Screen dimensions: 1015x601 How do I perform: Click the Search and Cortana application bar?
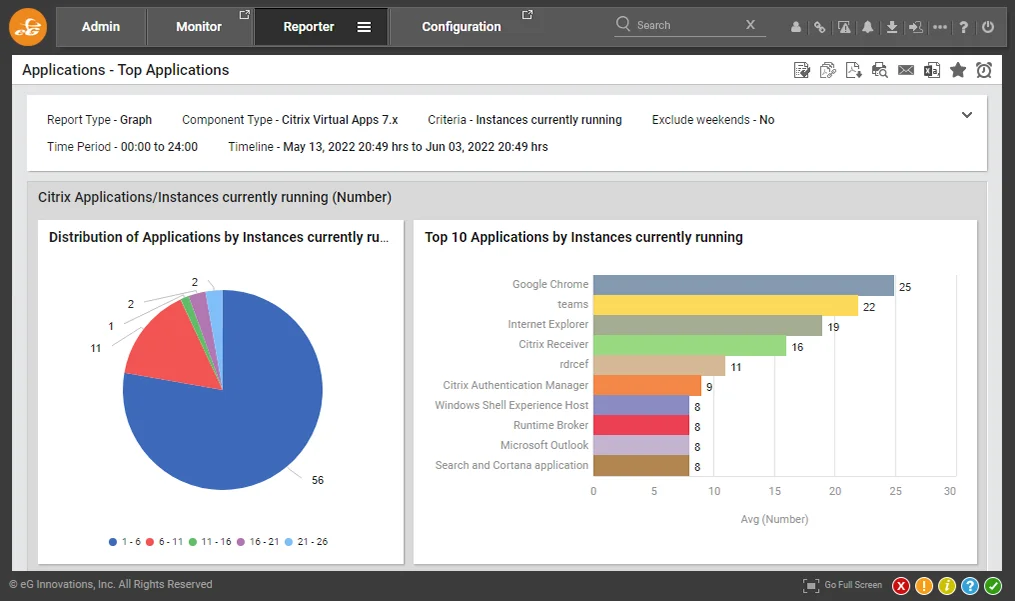(641, 466)
